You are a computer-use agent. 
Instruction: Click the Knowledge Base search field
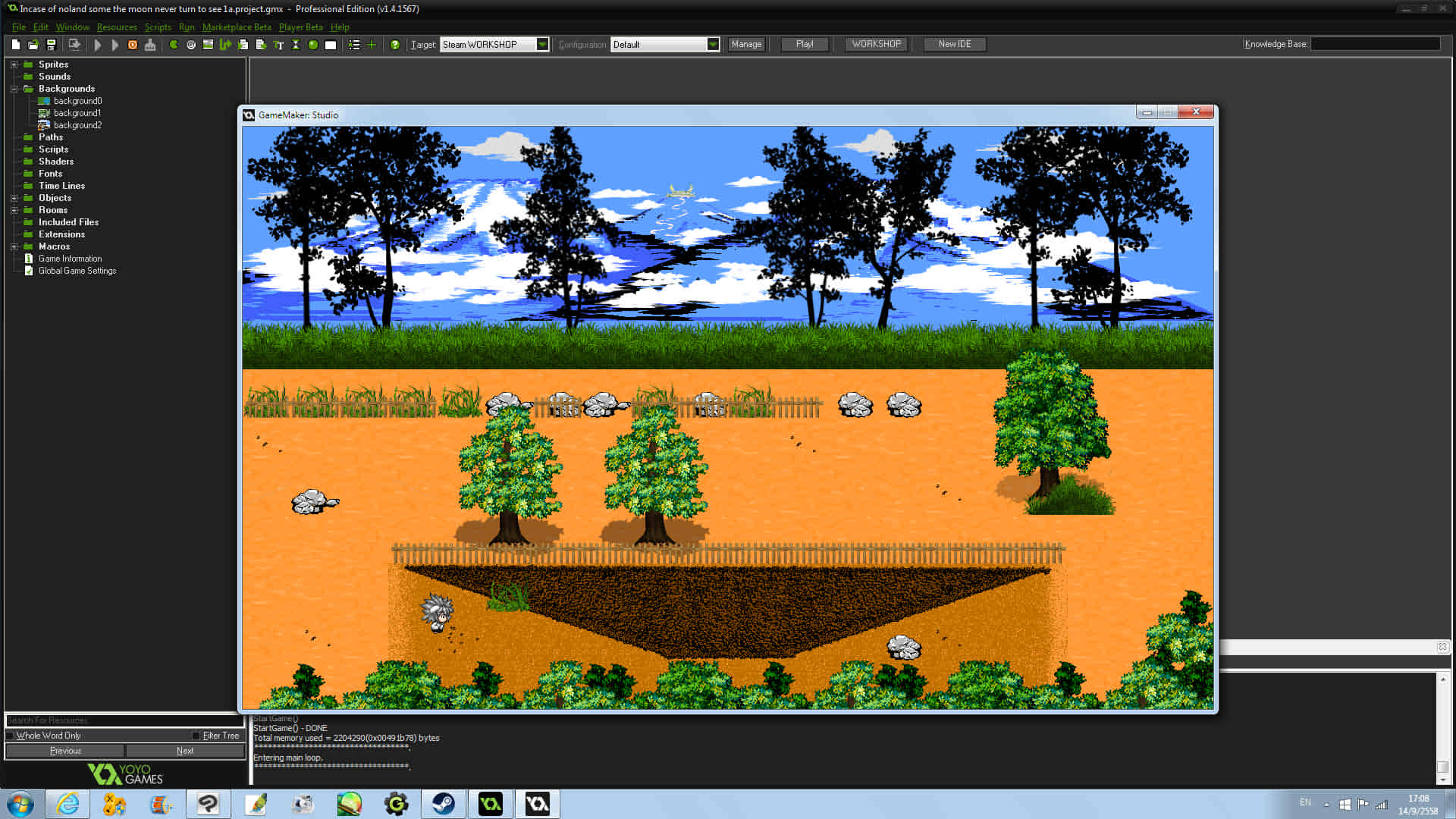tap(1375, 45)
